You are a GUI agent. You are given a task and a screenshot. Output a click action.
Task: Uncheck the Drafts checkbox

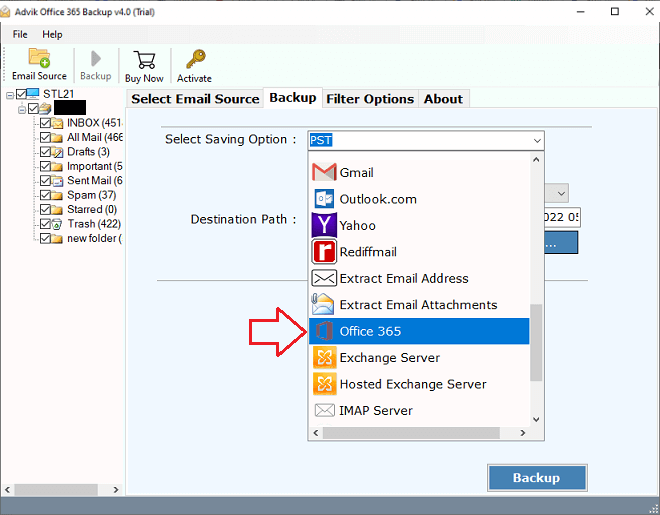45,151
